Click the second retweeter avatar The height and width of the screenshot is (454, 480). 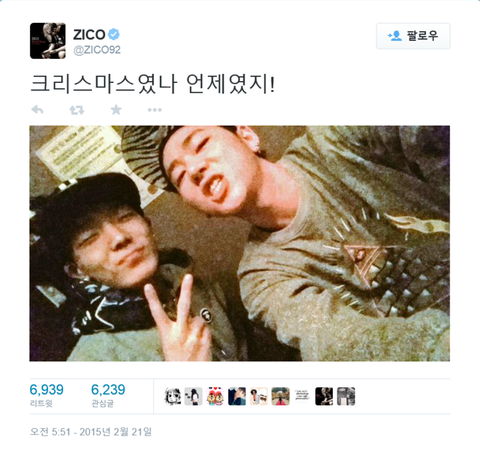point(193,396)
